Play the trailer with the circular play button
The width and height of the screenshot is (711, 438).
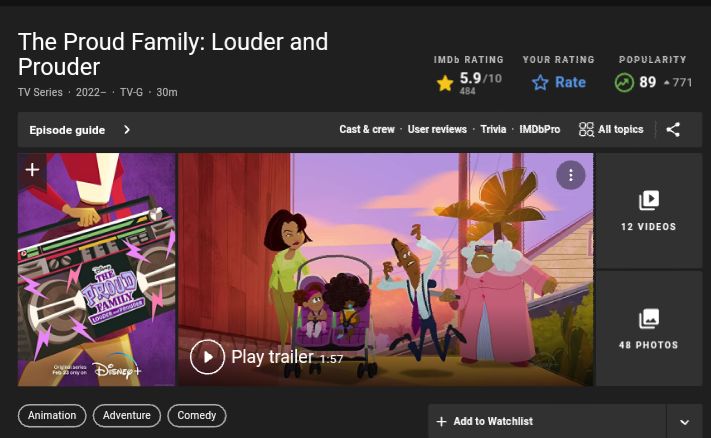tap(207, 357)
